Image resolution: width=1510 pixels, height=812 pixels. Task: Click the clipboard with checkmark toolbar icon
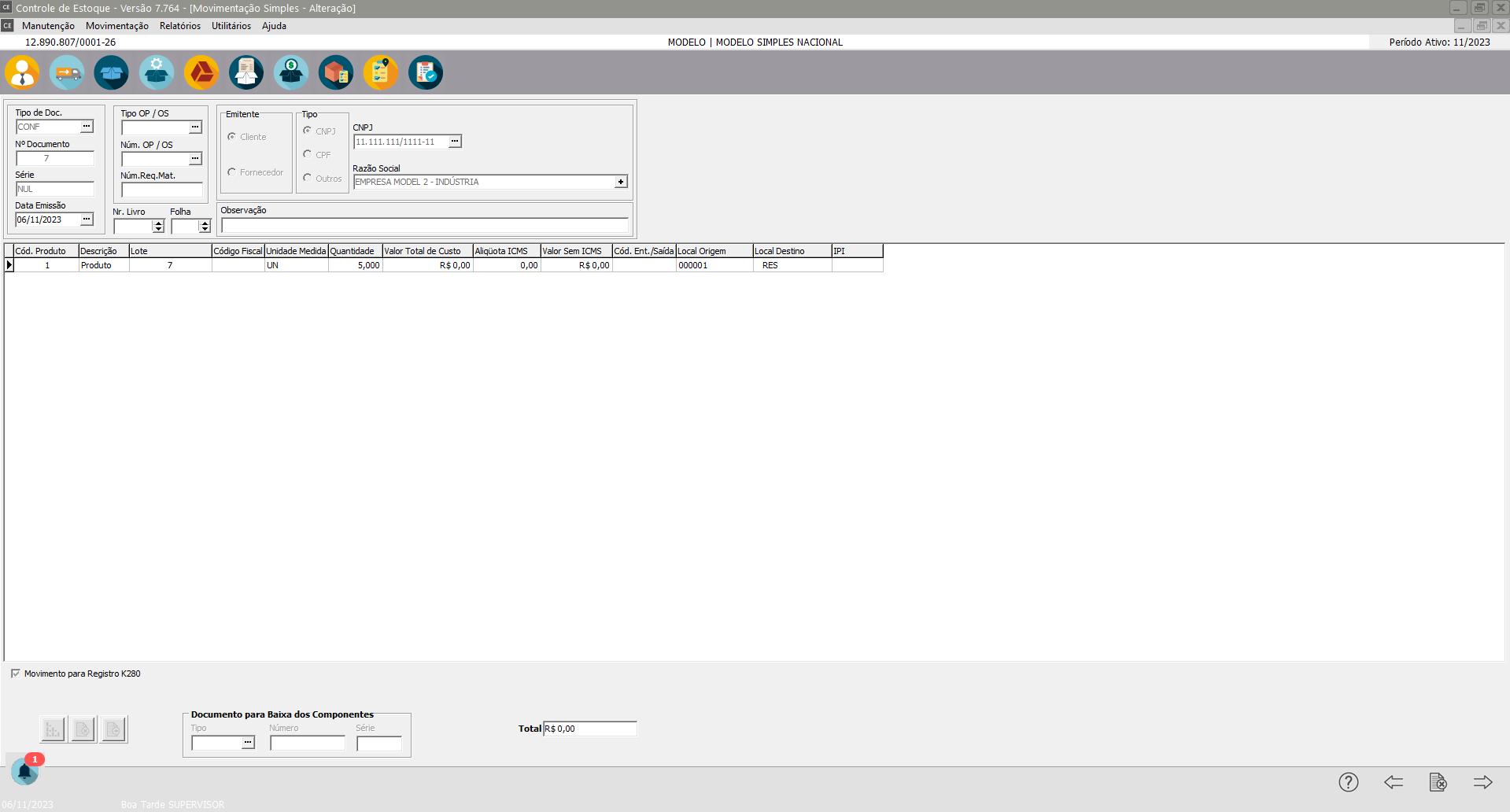(x=426, y=73)
